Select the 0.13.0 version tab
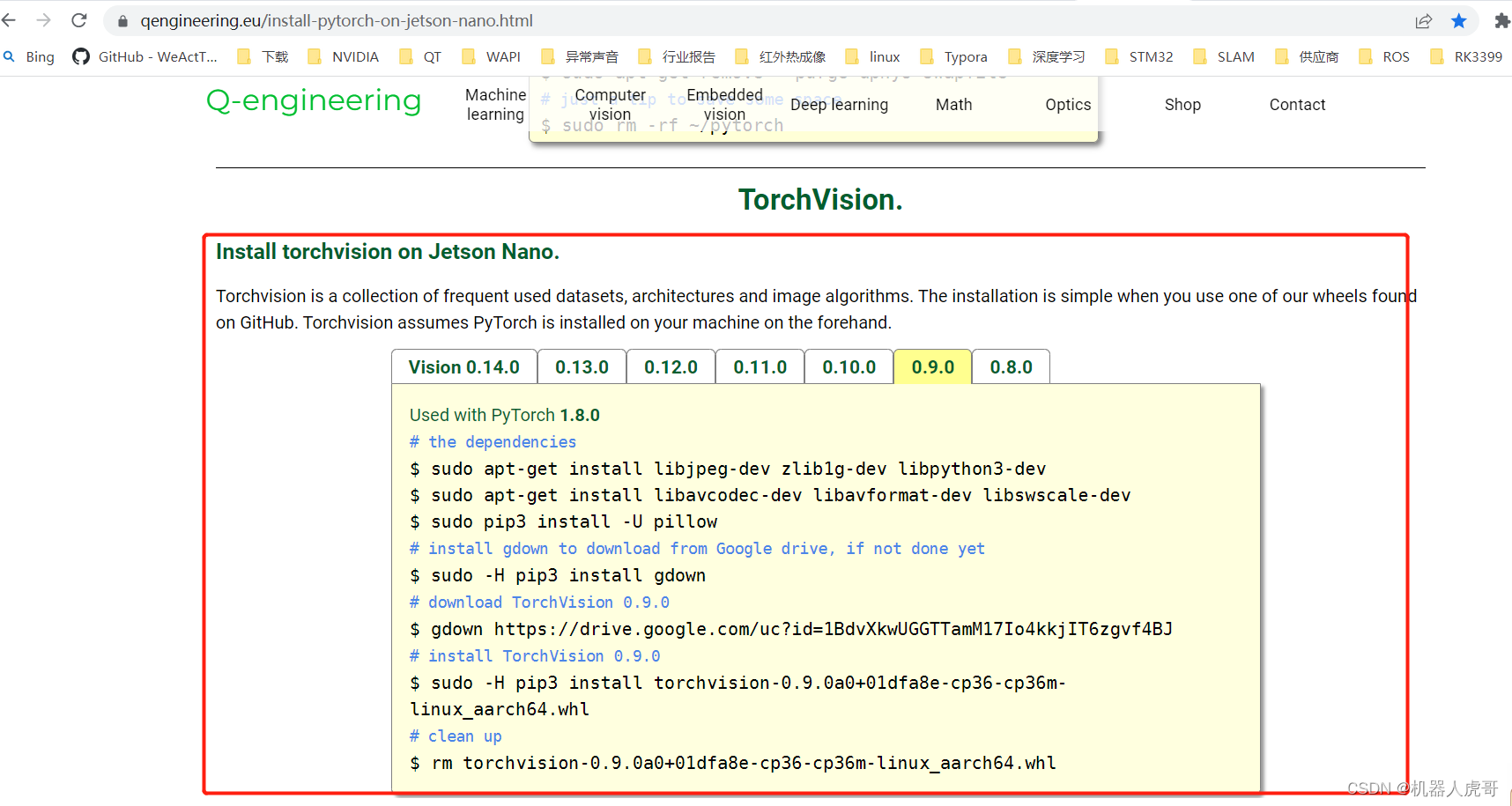1512x806 pixels. click(x=582, y=366)
